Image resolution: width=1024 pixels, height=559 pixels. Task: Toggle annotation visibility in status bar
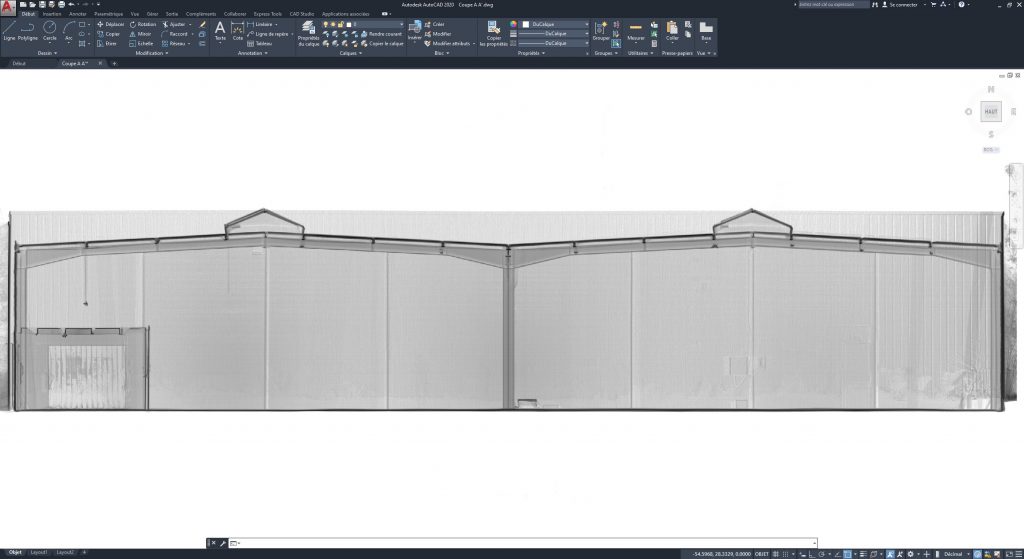[x=890, y=554]
